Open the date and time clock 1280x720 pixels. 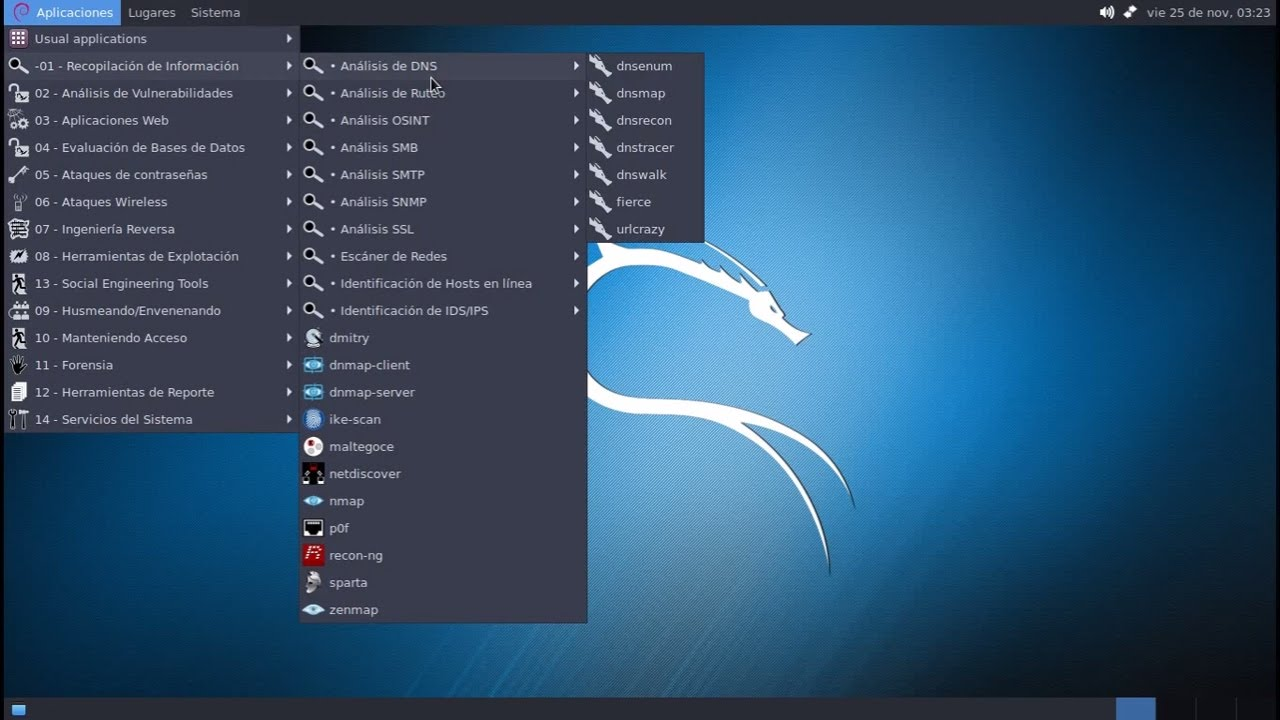click(x=1210, y=13)
